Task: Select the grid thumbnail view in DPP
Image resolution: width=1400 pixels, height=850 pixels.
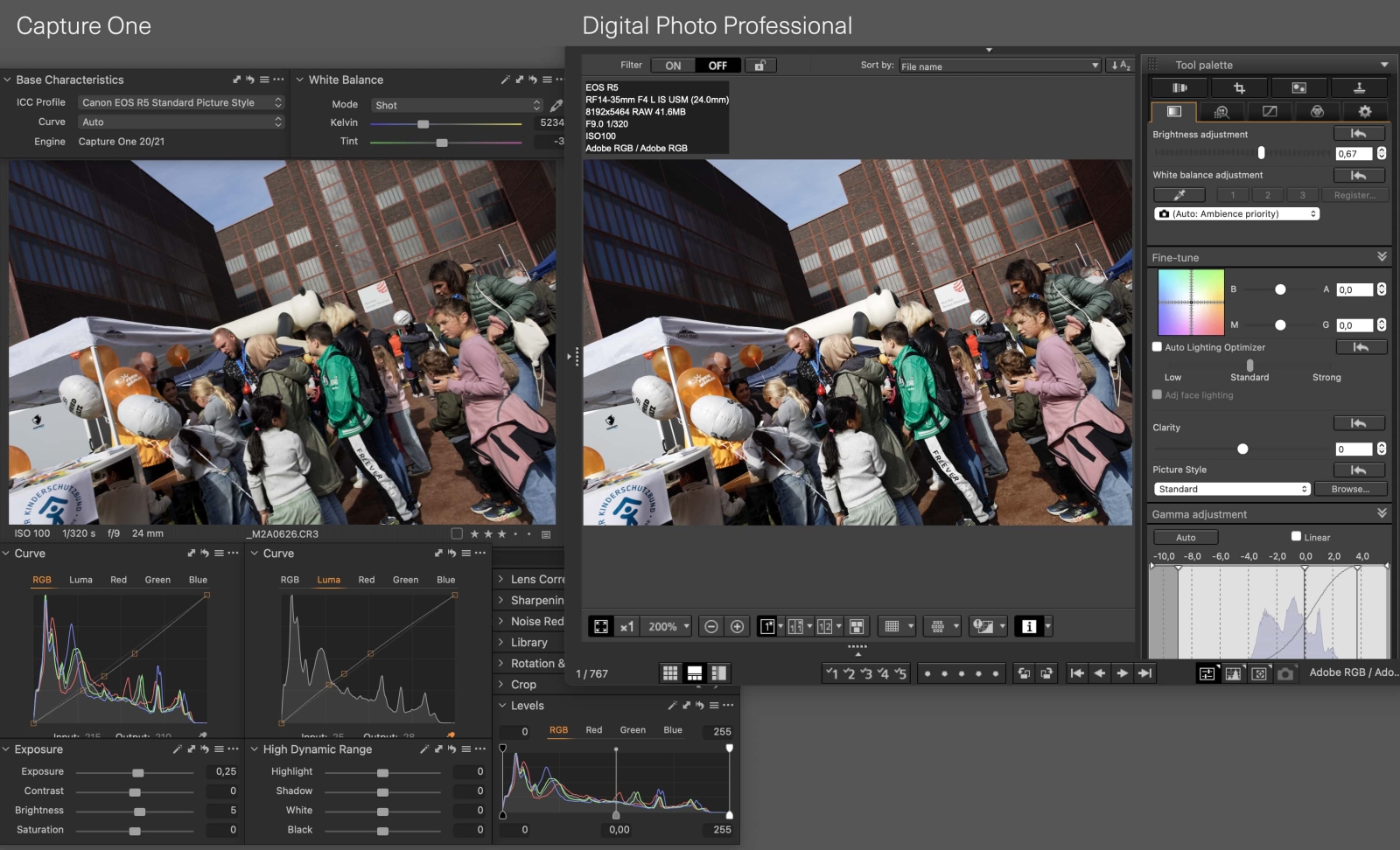Action: pos(670,672)
